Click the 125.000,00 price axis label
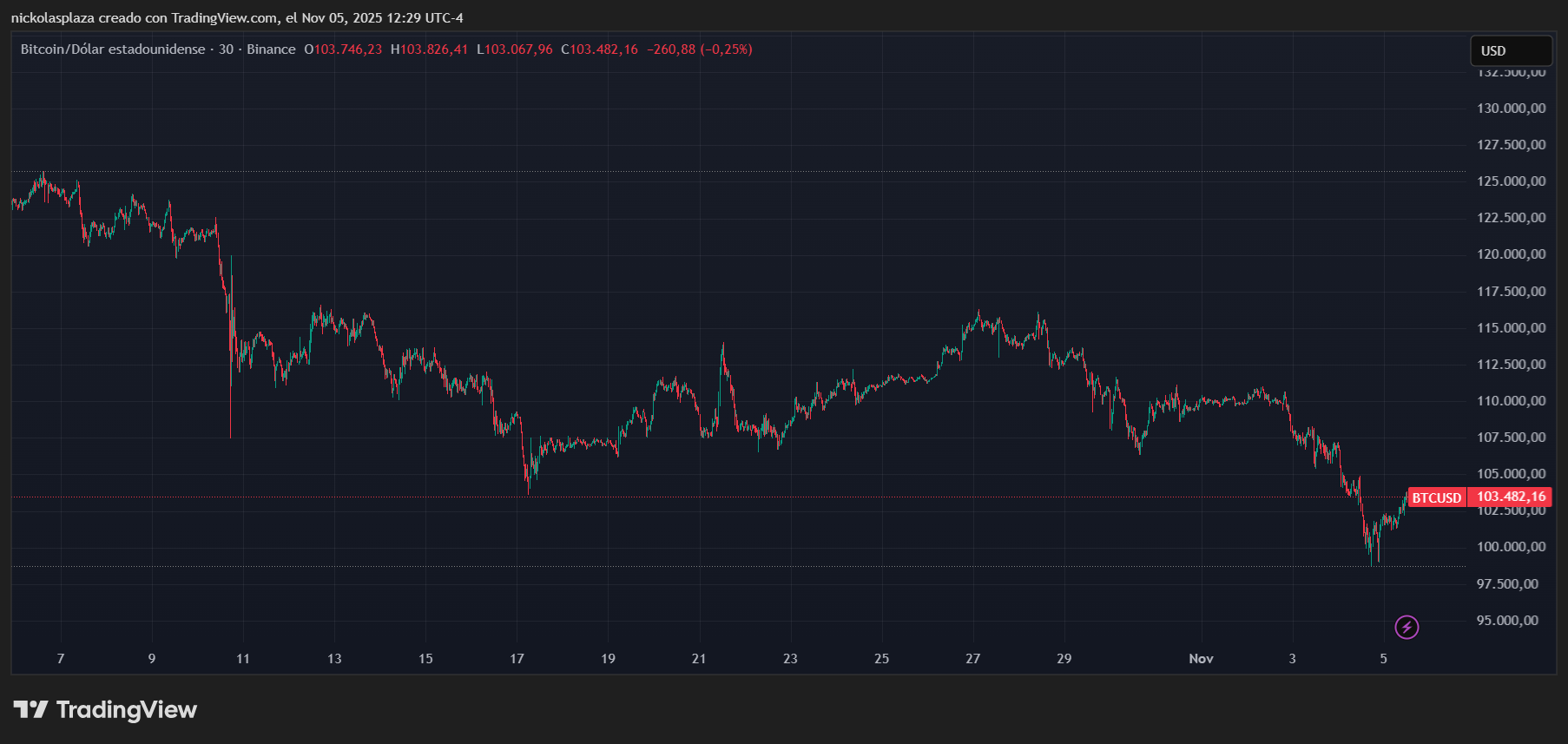Image resolution: width=1568 pixels, height=744 pixels. pyautogui.click(x=1511, y=181)
